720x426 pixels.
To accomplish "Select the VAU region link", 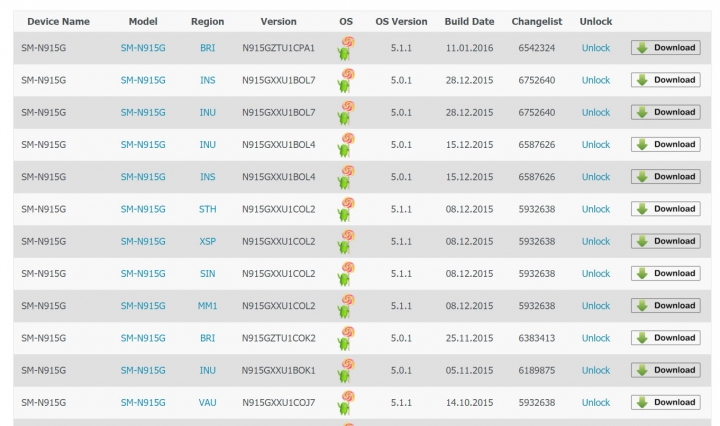I will coord(208,403).
